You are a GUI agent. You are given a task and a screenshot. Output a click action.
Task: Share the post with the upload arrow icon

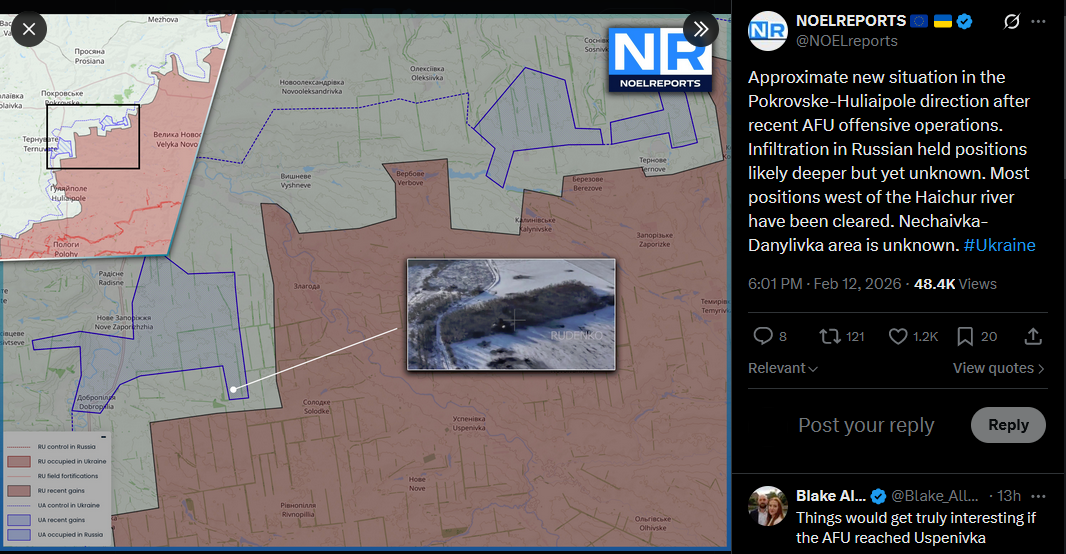click(1033, 336)
